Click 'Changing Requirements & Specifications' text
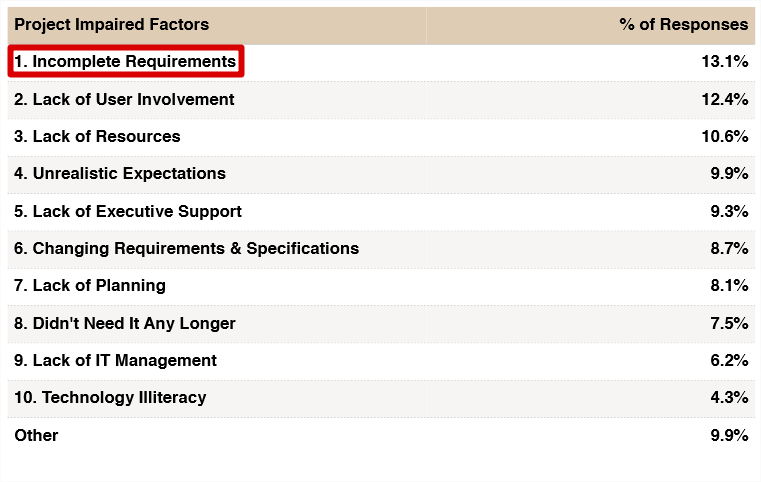 [186, 248]
